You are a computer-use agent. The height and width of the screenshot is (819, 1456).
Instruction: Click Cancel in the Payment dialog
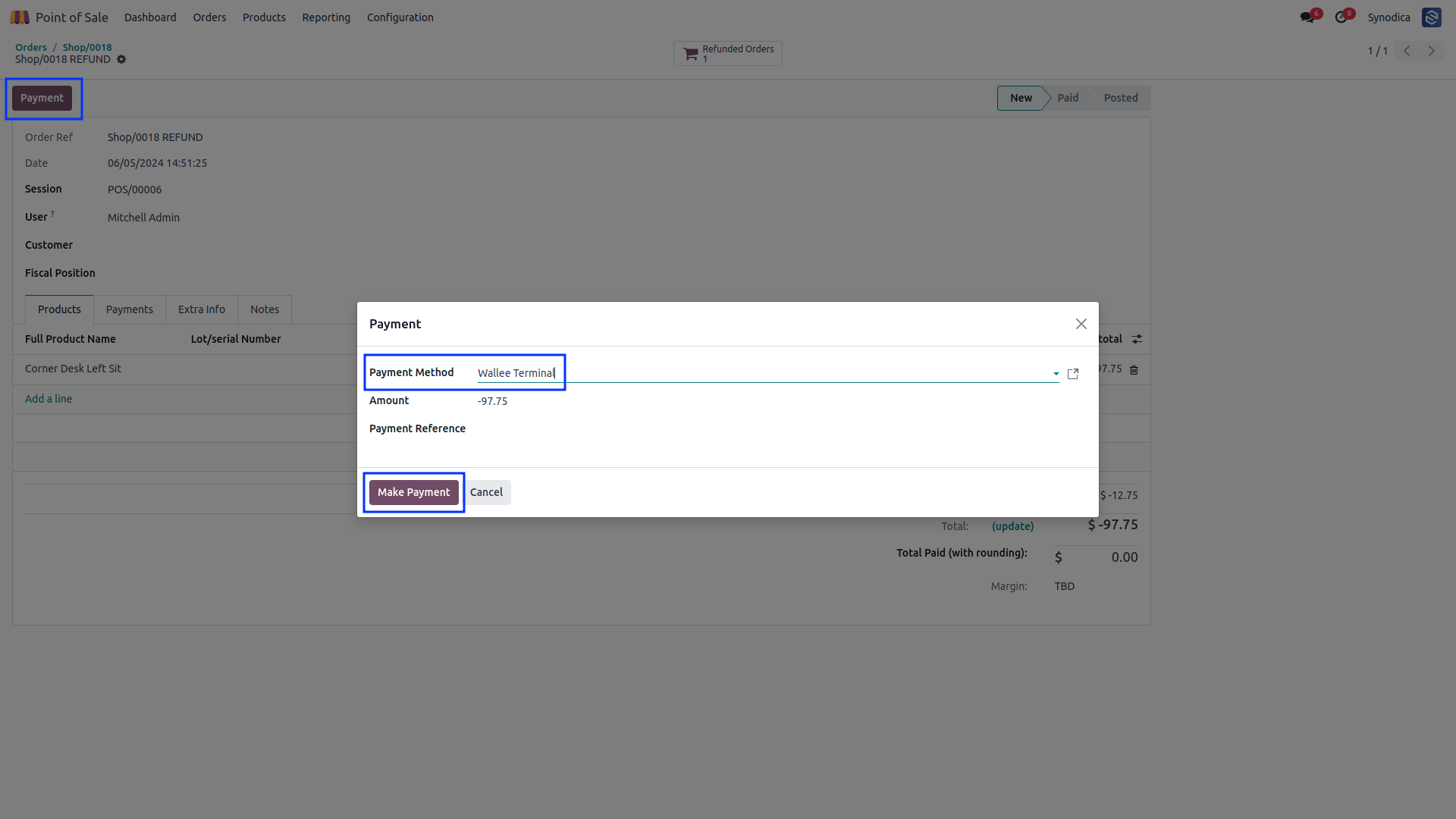tap(486, 492)
